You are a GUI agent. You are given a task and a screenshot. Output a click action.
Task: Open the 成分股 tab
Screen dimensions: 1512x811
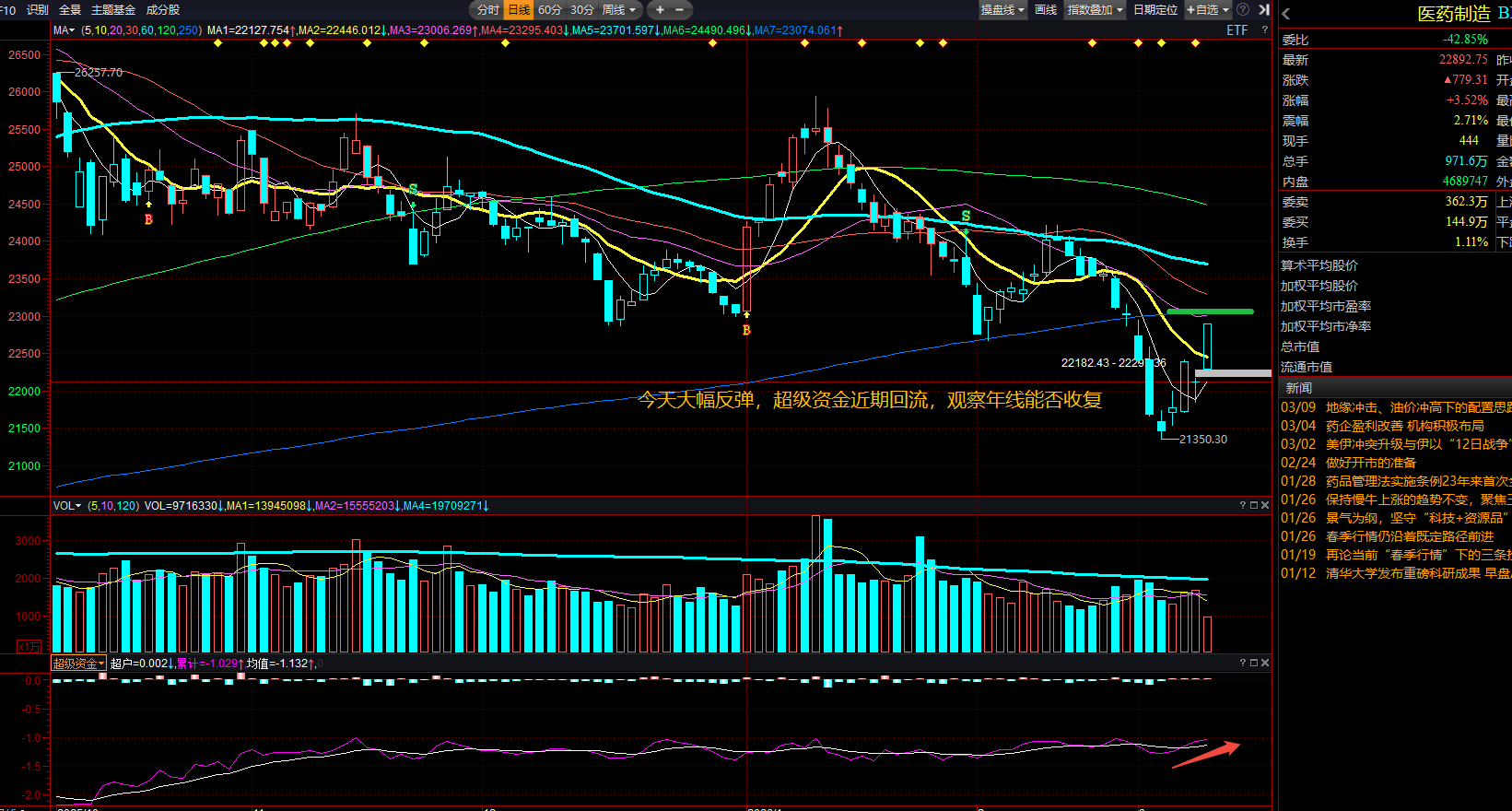pos(163,10)
